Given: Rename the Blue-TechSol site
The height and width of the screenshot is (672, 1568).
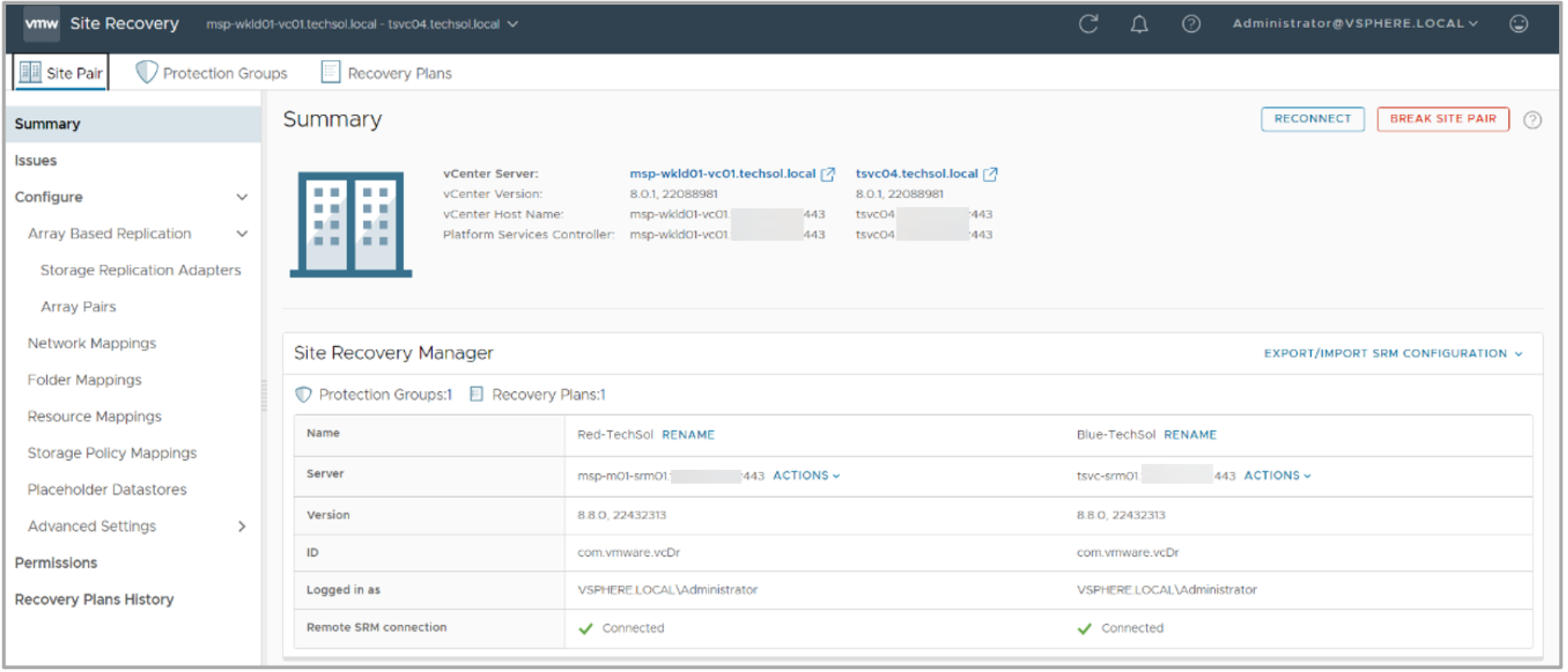Looking at the screenshot, I should tap(1190, 435).
